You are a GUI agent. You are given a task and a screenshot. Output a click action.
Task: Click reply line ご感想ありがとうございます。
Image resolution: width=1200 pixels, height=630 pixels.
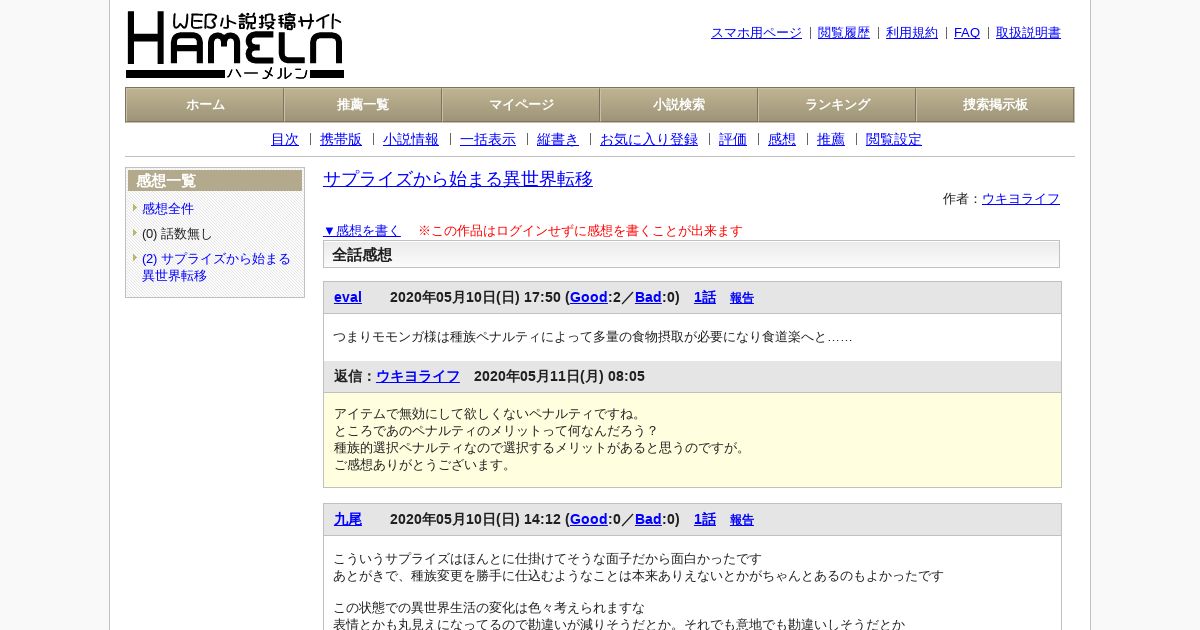click(423, 465)
